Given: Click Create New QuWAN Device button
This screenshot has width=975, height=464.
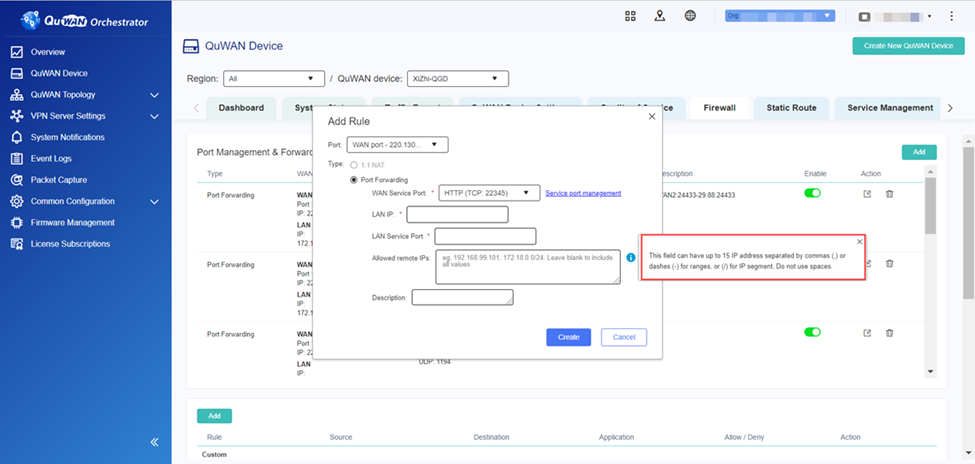Looking at the screenshot, I should pos(908,46).
